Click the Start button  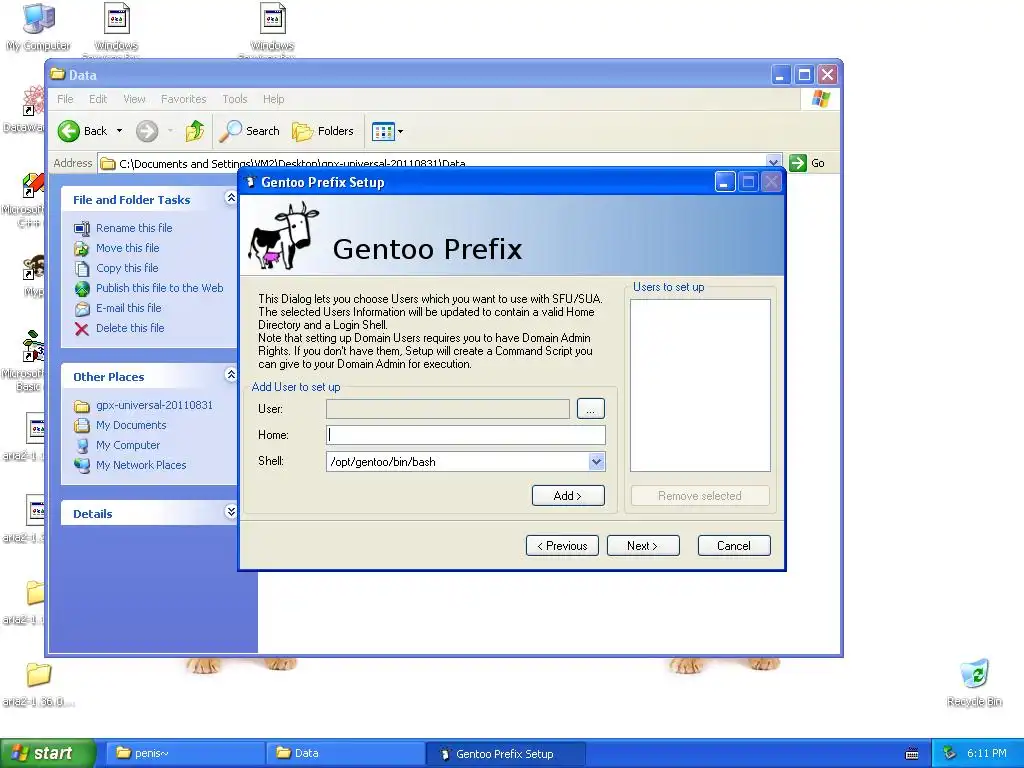48,753
